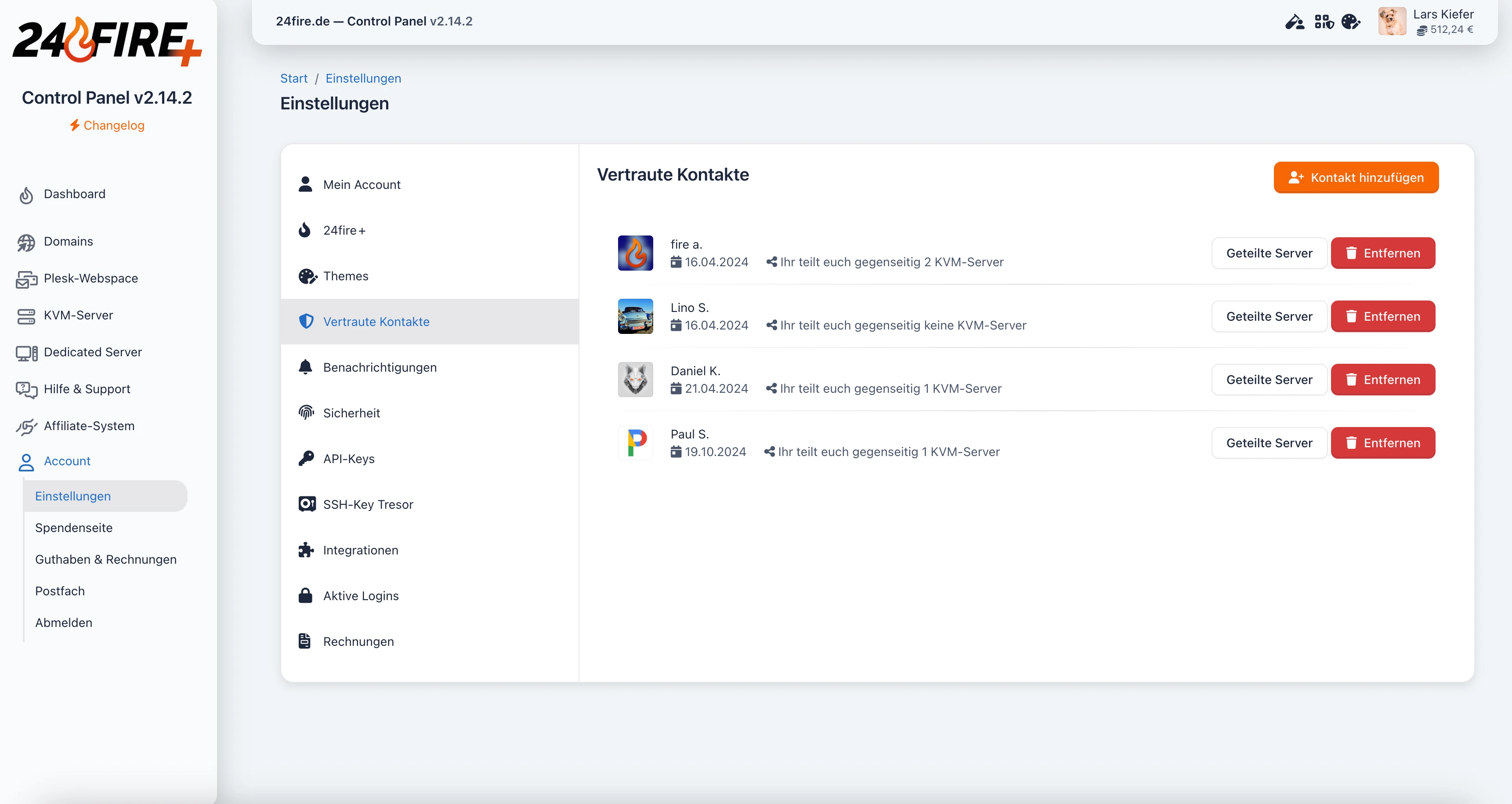This screenshot has width=1512, height=804.
Task: Click the Dedicated Server icon
Action: [26, 353]
